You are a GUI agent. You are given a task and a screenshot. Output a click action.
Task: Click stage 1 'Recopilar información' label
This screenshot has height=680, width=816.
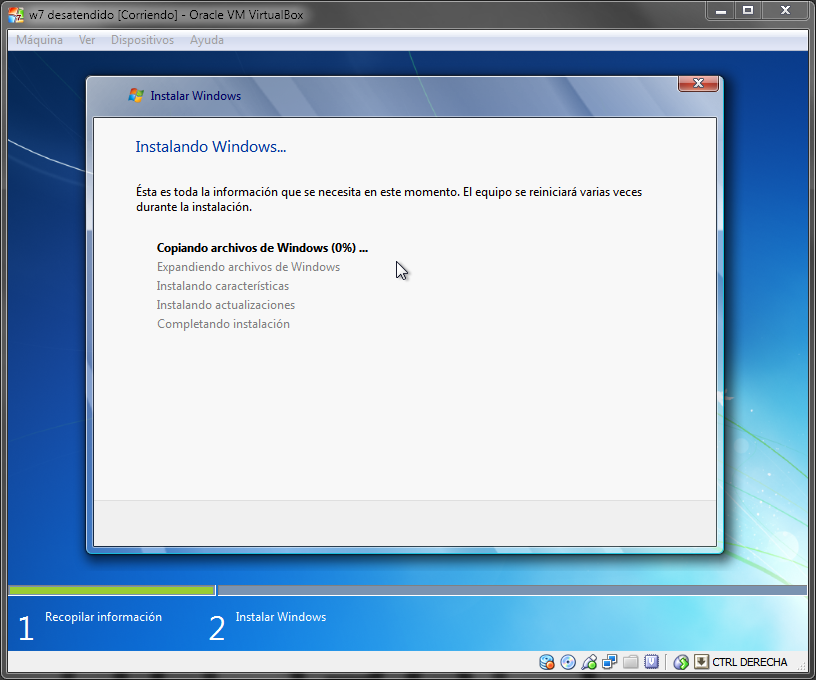point(103,617)
